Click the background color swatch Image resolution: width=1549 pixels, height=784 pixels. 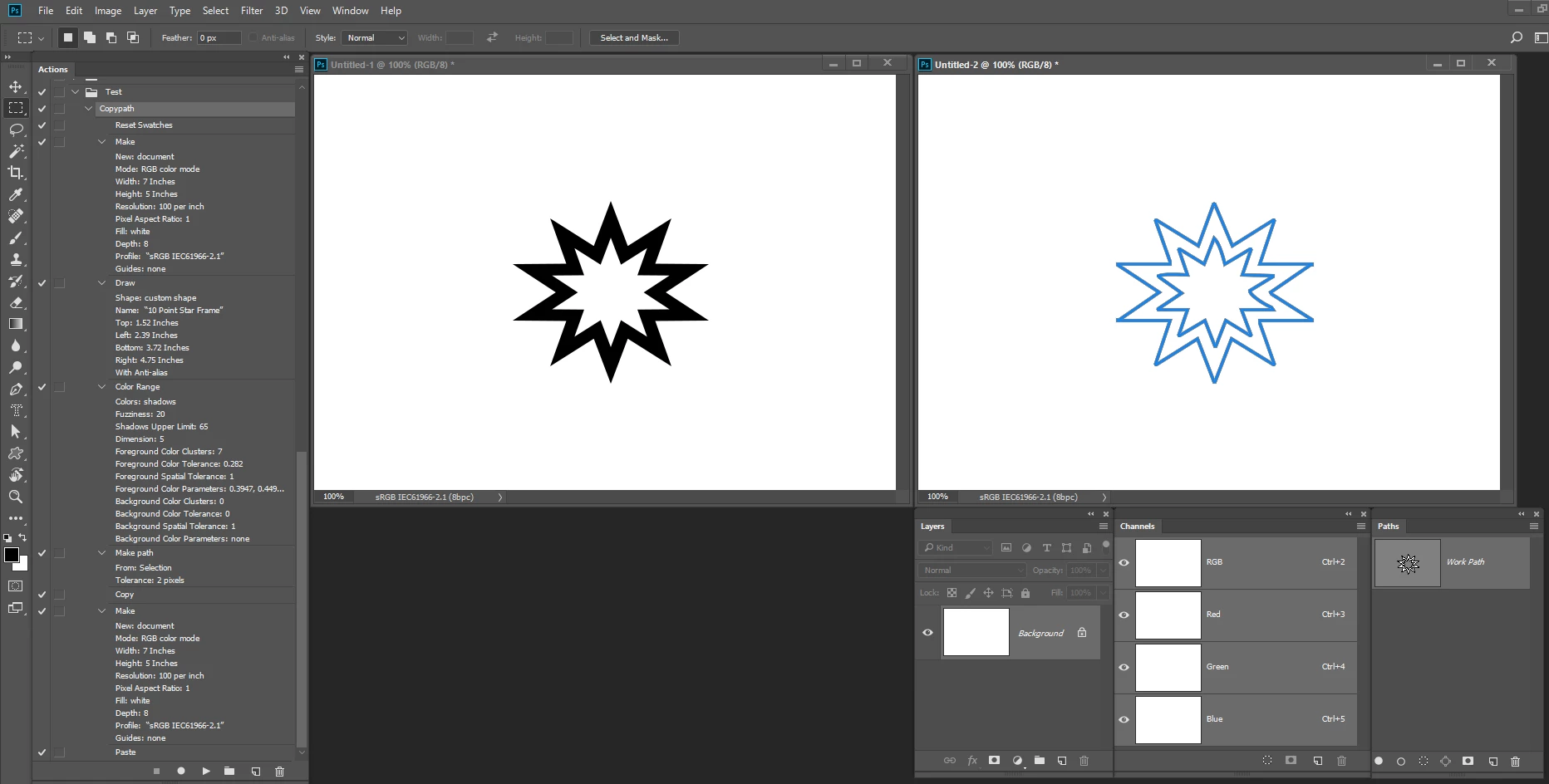coord(22,566)
